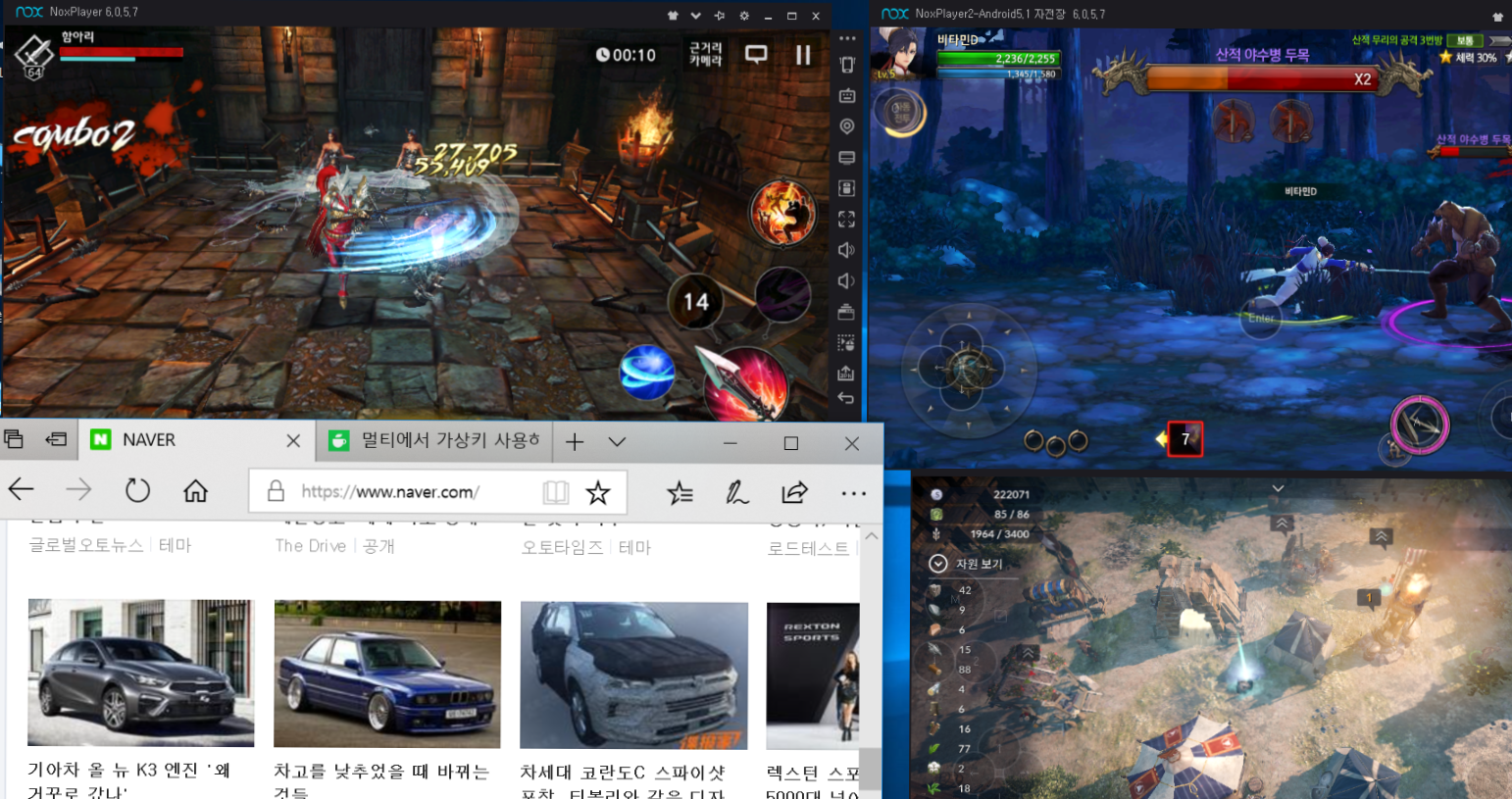Click the upgrade arrow above the workshop building
This screenshot has width=1512, height=799.
pyautogui.click(x=1283, y=524)
